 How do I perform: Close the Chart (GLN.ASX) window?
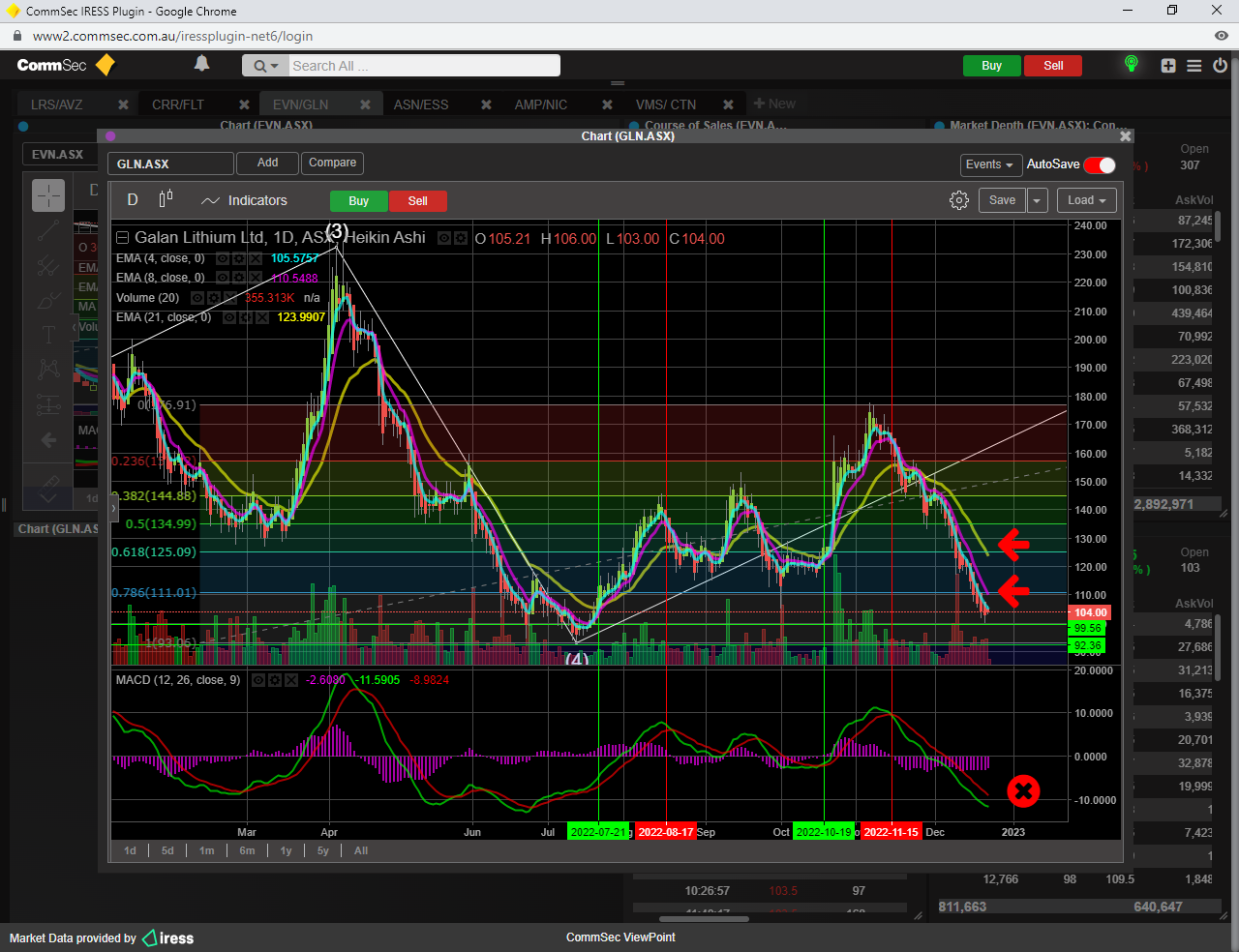(1125, 136)
